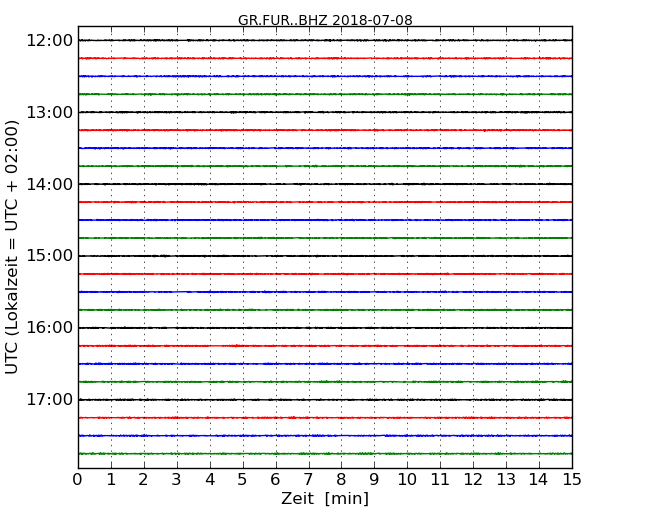Click the black seismogram trace at 14:00
Image resolution: width=650 pixels, height=520 pixels.
point(325,184)
